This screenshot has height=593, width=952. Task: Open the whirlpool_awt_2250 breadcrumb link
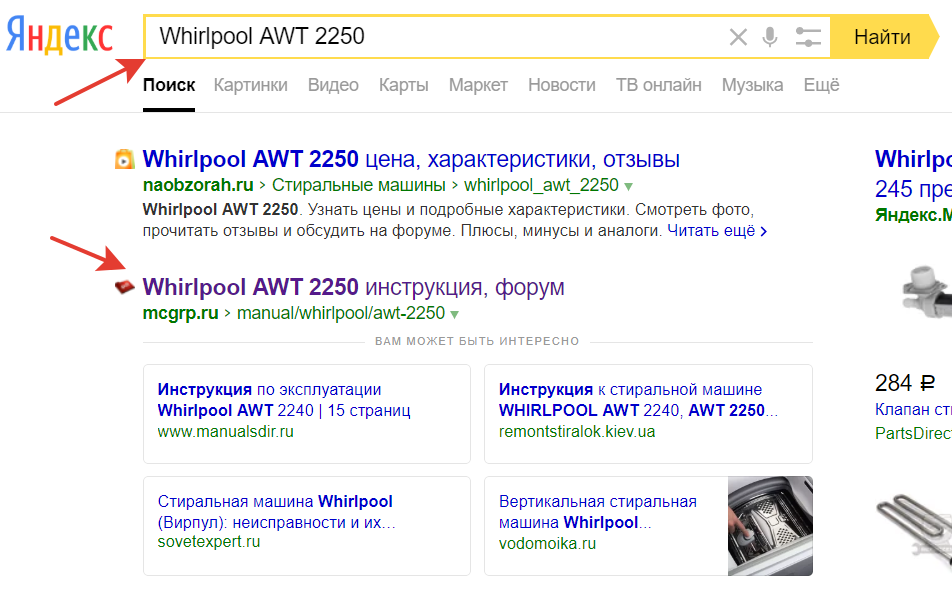coord(542,185)
